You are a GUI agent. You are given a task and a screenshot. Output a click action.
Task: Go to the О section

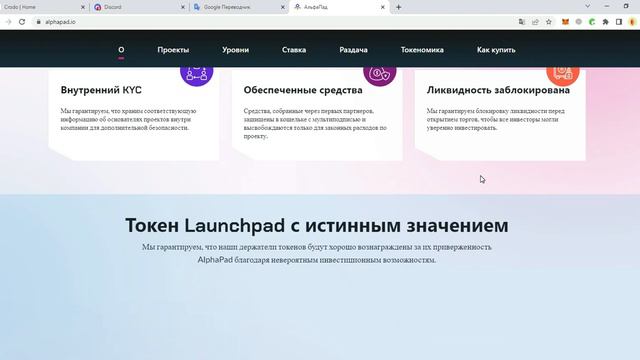121,50
